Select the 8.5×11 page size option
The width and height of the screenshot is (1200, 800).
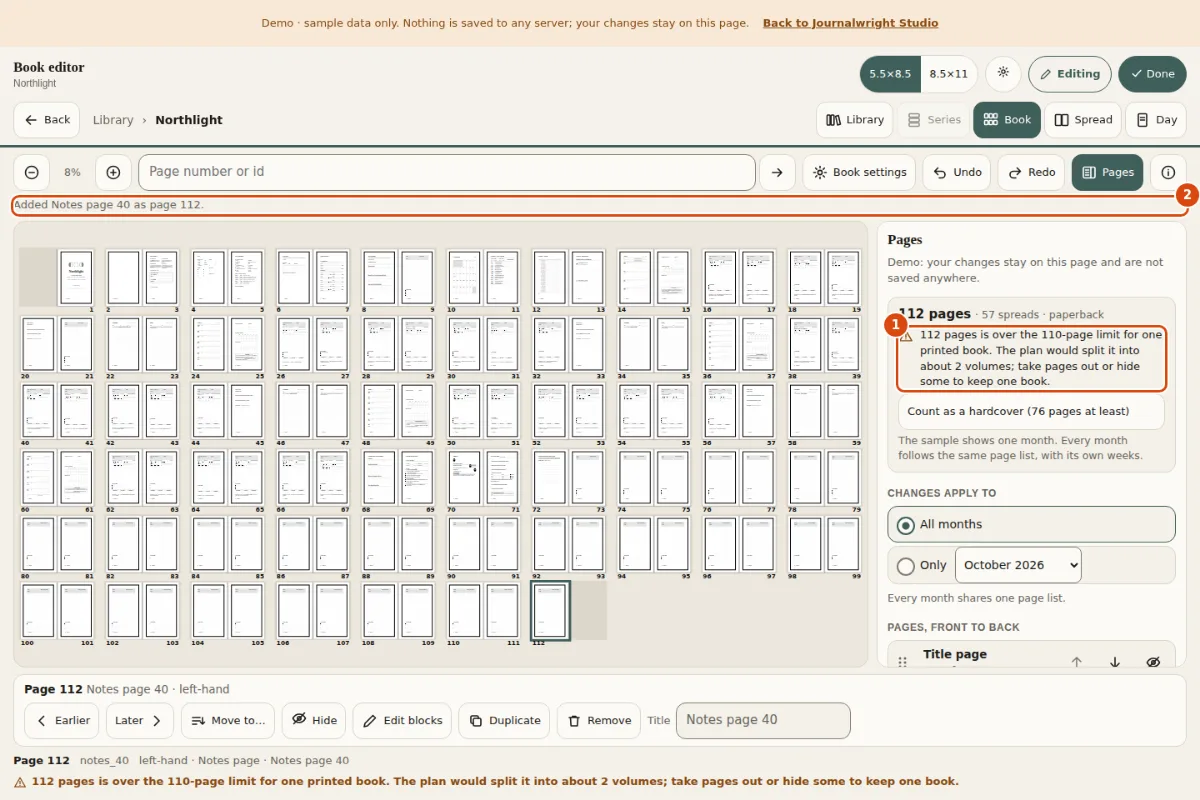(x=948, y=74)
